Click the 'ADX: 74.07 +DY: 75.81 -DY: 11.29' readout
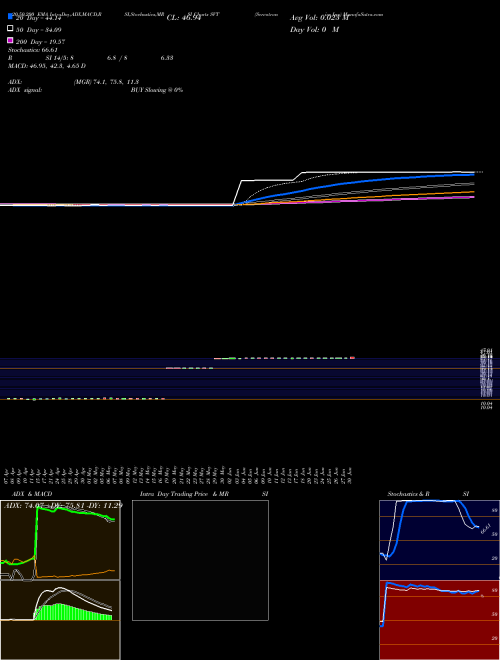The width and height of the screenshot is (500, 660). tap(63, 506)
